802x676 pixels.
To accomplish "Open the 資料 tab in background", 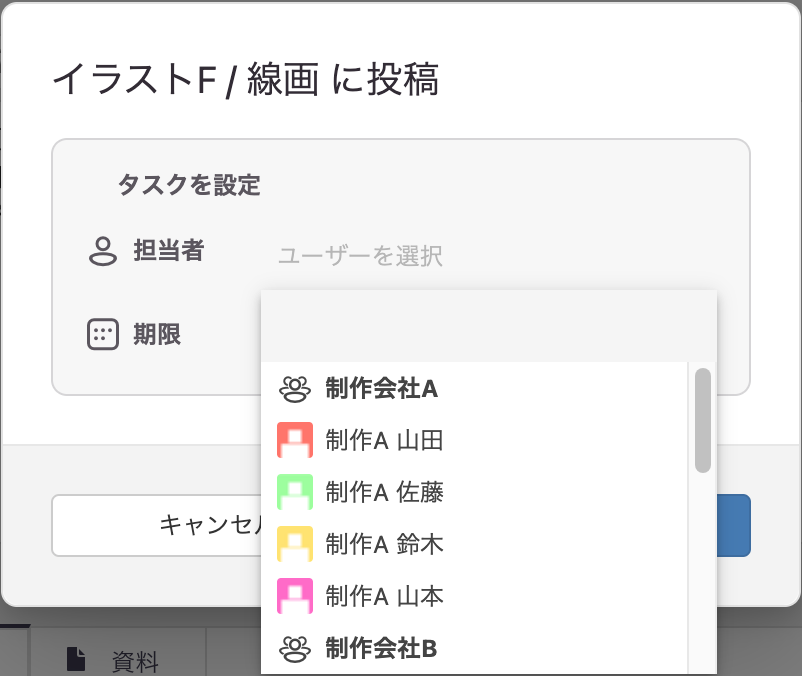I will click(x=118, y=652).
